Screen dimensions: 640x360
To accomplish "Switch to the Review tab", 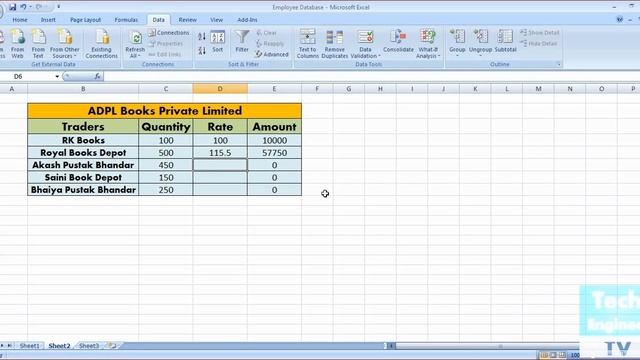I will coord(187,20).
